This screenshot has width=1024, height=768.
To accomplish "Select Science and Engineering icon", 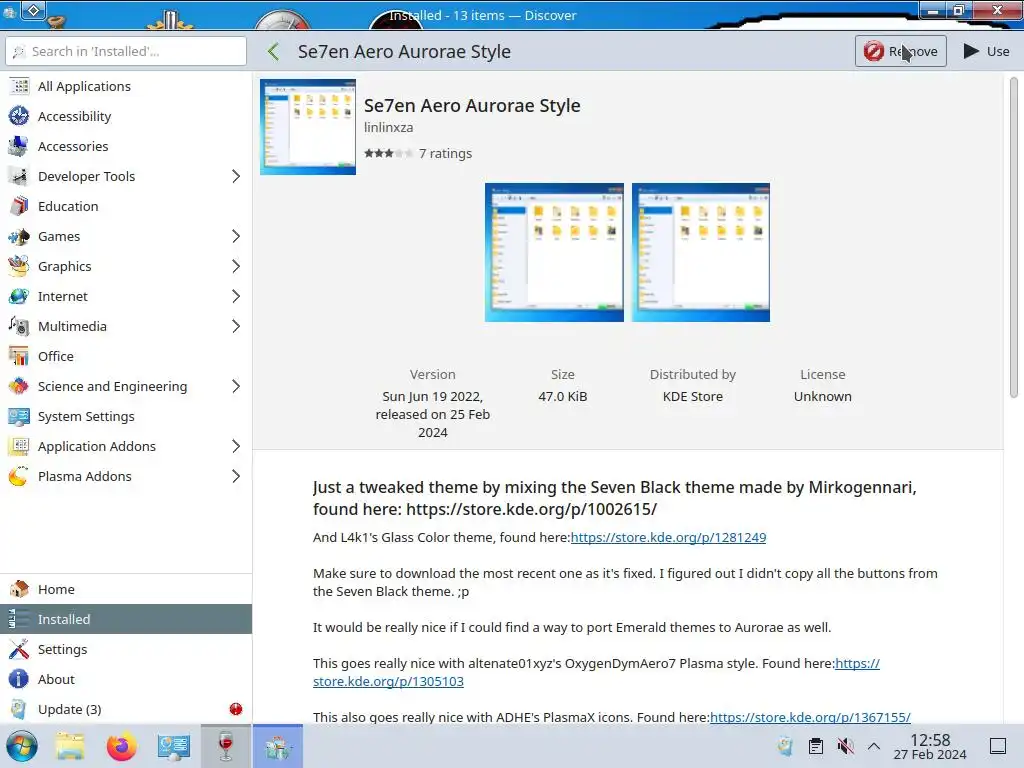I will click(x=19, y=387).
